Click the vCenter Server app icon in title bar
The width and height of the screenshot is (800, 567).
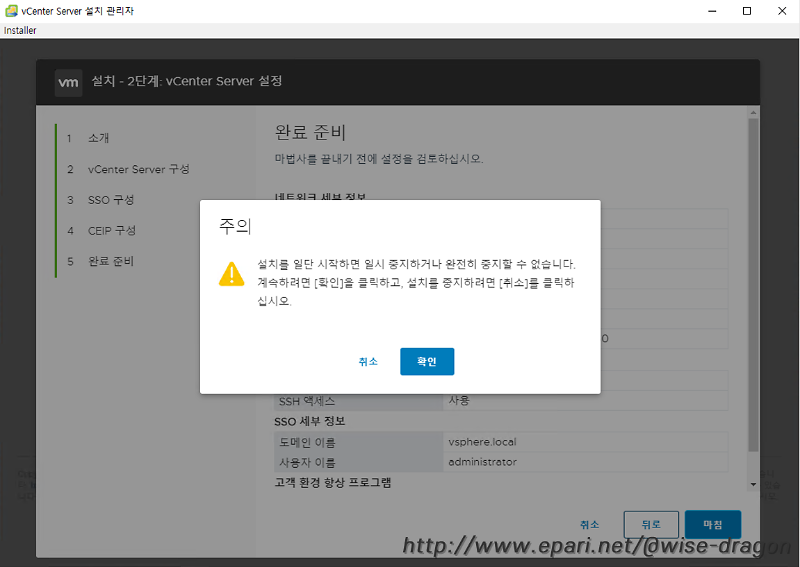tap(11, 11)
